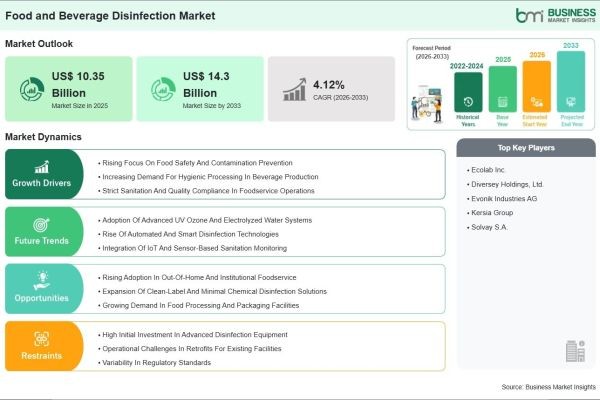Click the 2025 year label above green bar
The height and width of the screenshot is (400, 600).
click(503, 59)
